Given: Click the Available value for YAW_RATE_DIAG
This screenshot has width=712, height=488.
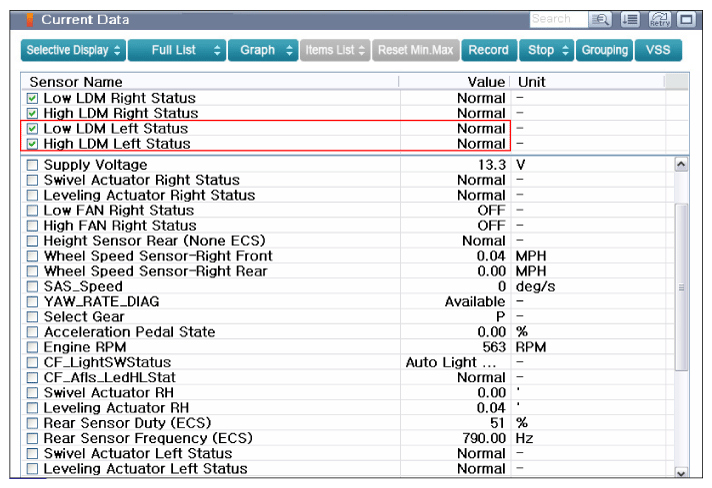Looking at the screenshot, I should [x=475, y=302].
